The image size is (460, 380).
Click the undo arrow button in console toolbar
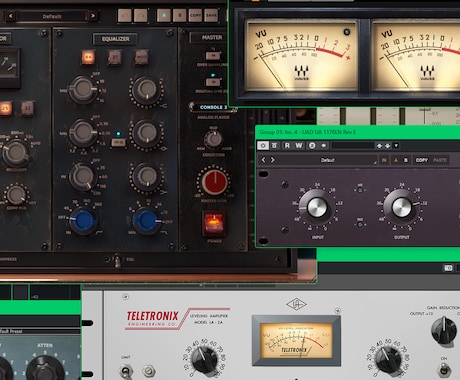point(124,15)
